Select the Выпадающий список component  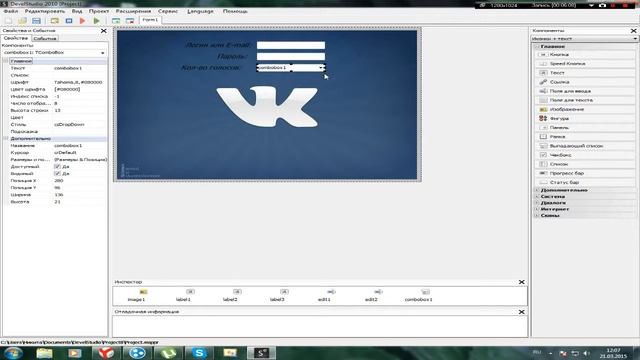click(x=585, y=146)
